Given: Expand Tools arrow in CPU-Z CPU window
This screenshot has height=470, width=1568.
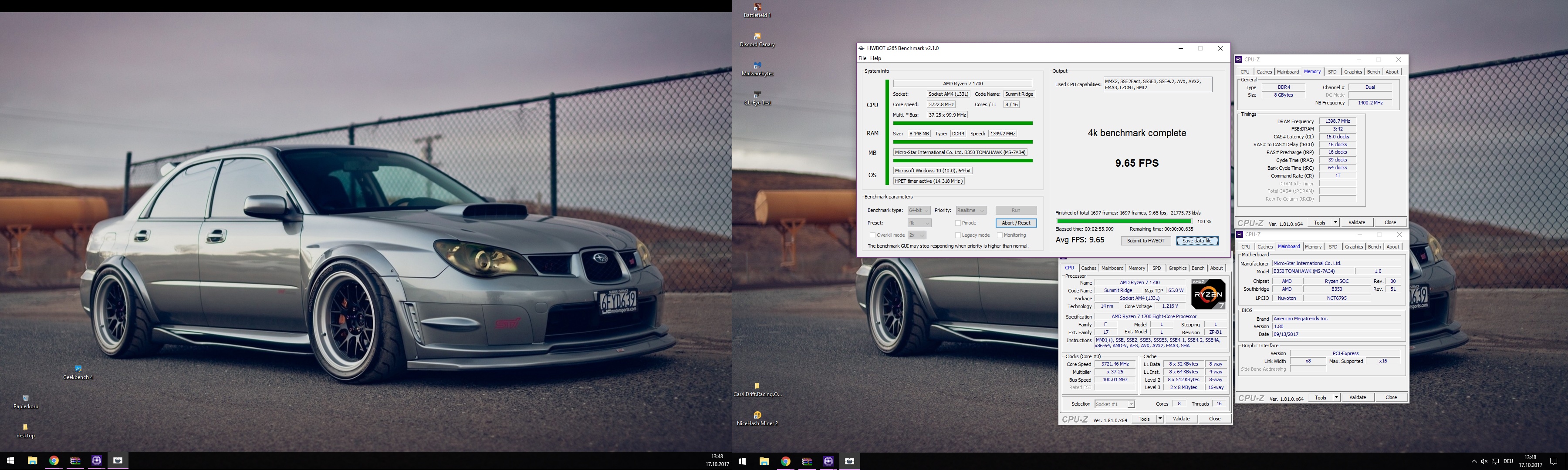Looking at the screenshot, I should 1160,419.
